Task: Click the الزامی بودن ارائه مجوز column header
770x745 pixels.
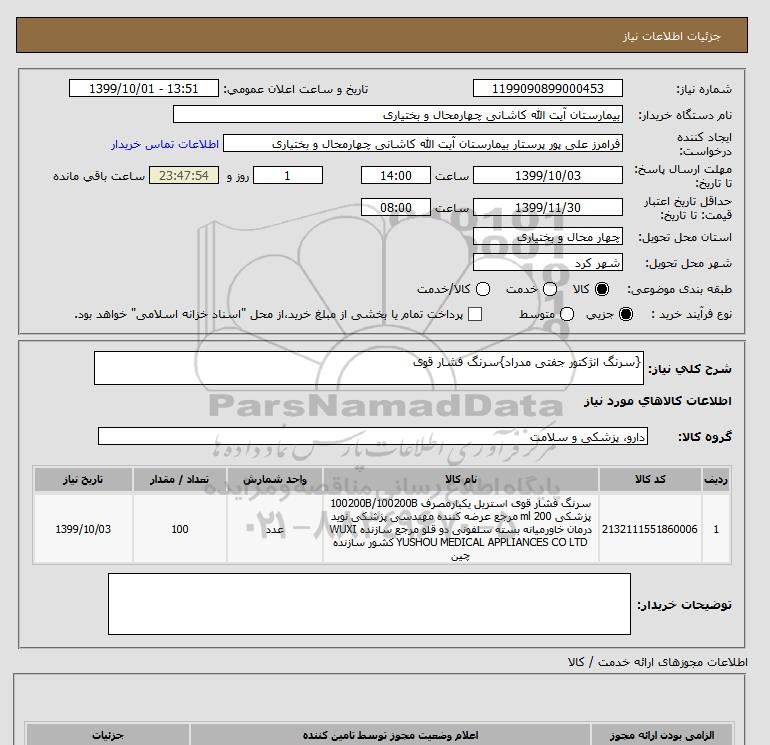Action: (x=662, y=735)
